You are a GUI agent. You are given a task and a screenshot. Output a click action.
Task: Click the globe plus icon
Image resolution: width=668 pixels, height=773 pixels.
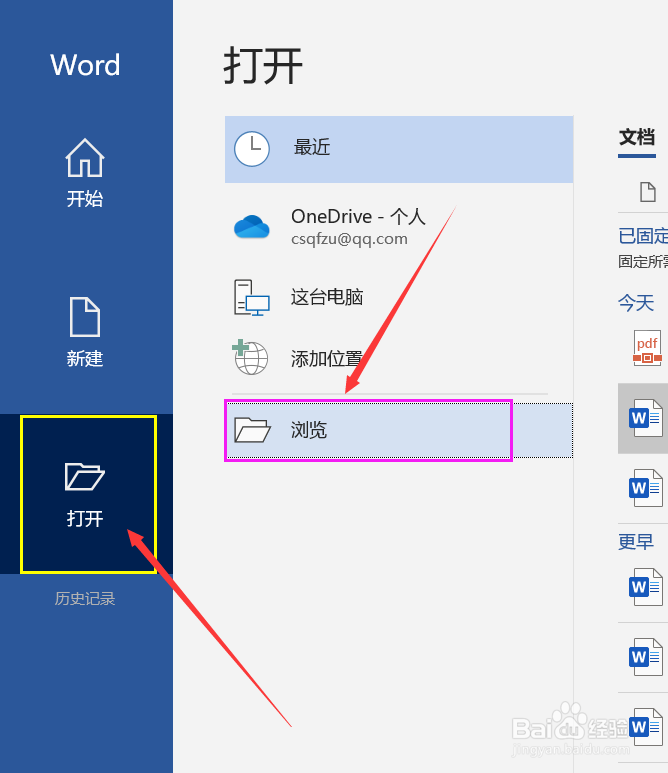pos(250,357)
